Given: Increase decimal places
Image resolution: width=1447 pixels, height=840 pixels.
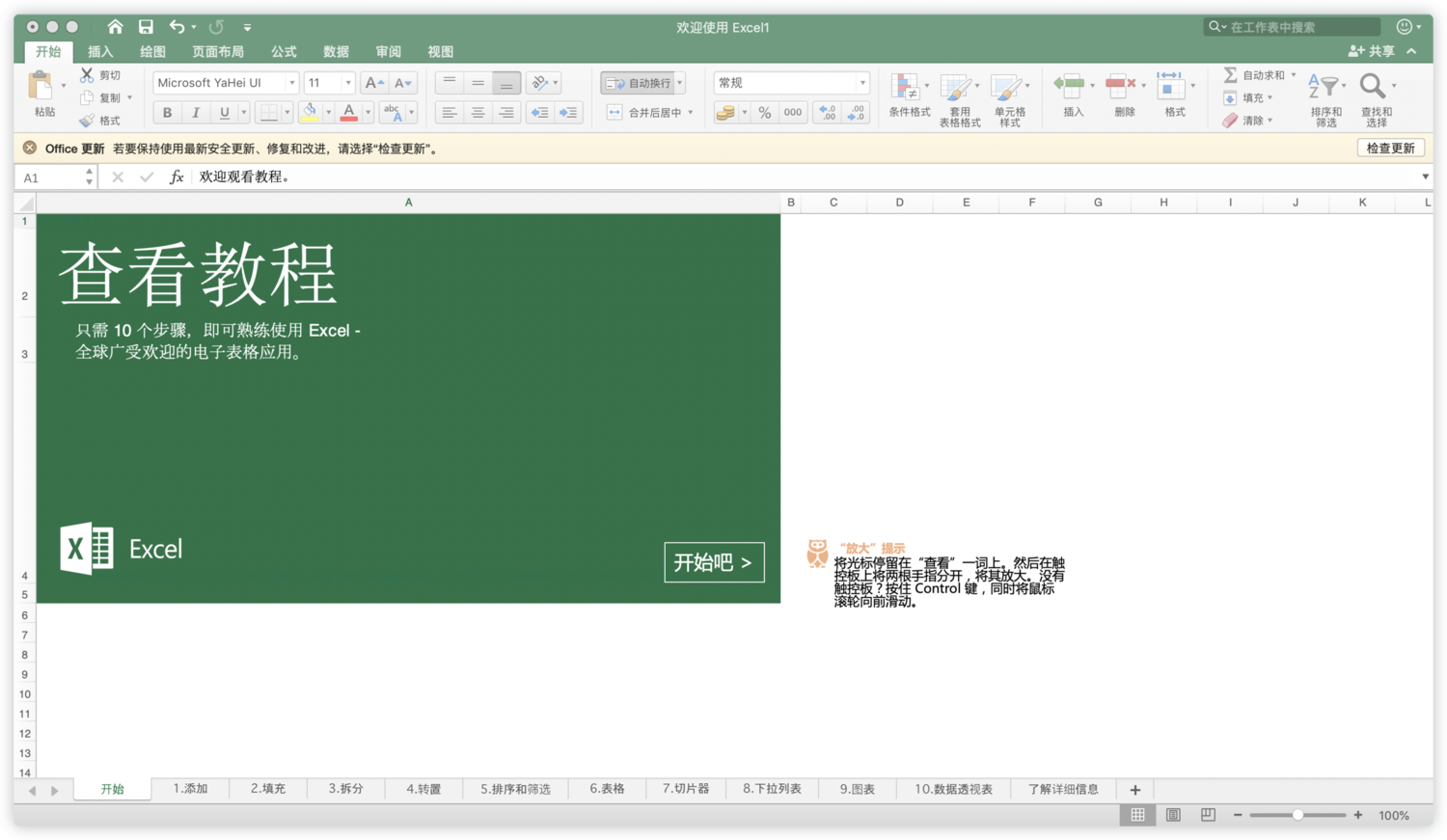Looking at the screenshot, I should (x=828, y=113).
